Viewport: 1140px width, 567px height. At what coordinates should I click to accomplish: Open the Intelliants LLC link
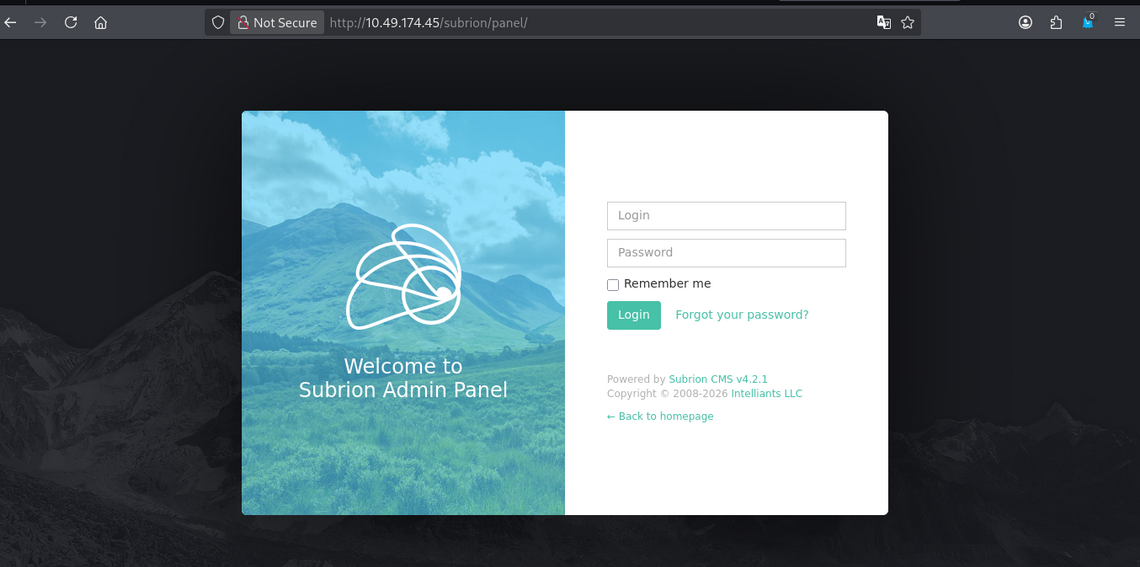(766, 394)
